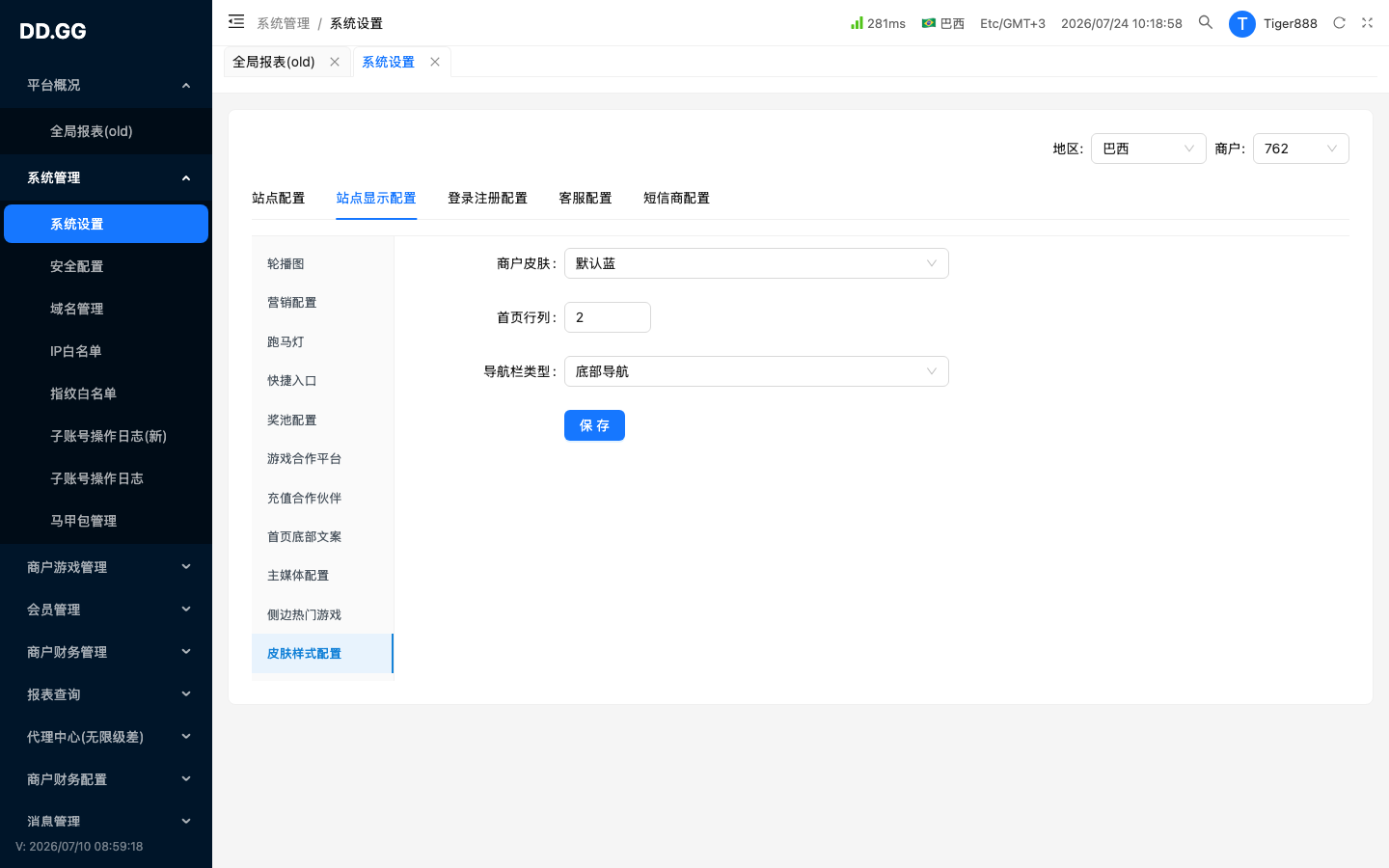Open the 地区 dropdown showing 巴西
The image size is (1389, 868).
(1148, 149)
